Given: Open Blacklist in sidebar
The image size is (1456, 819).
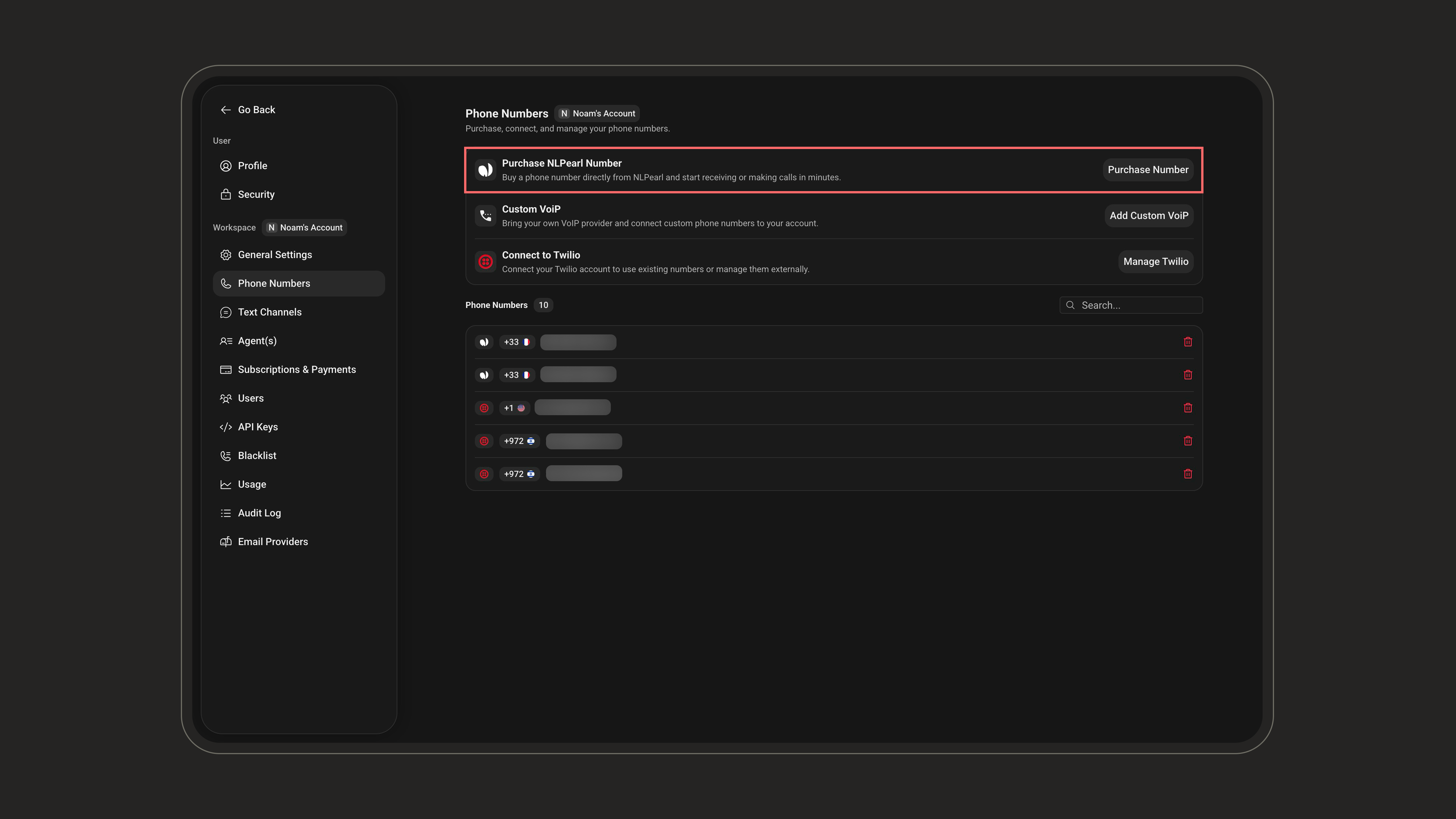Looking at the screenshot, I should coord(298,456).
